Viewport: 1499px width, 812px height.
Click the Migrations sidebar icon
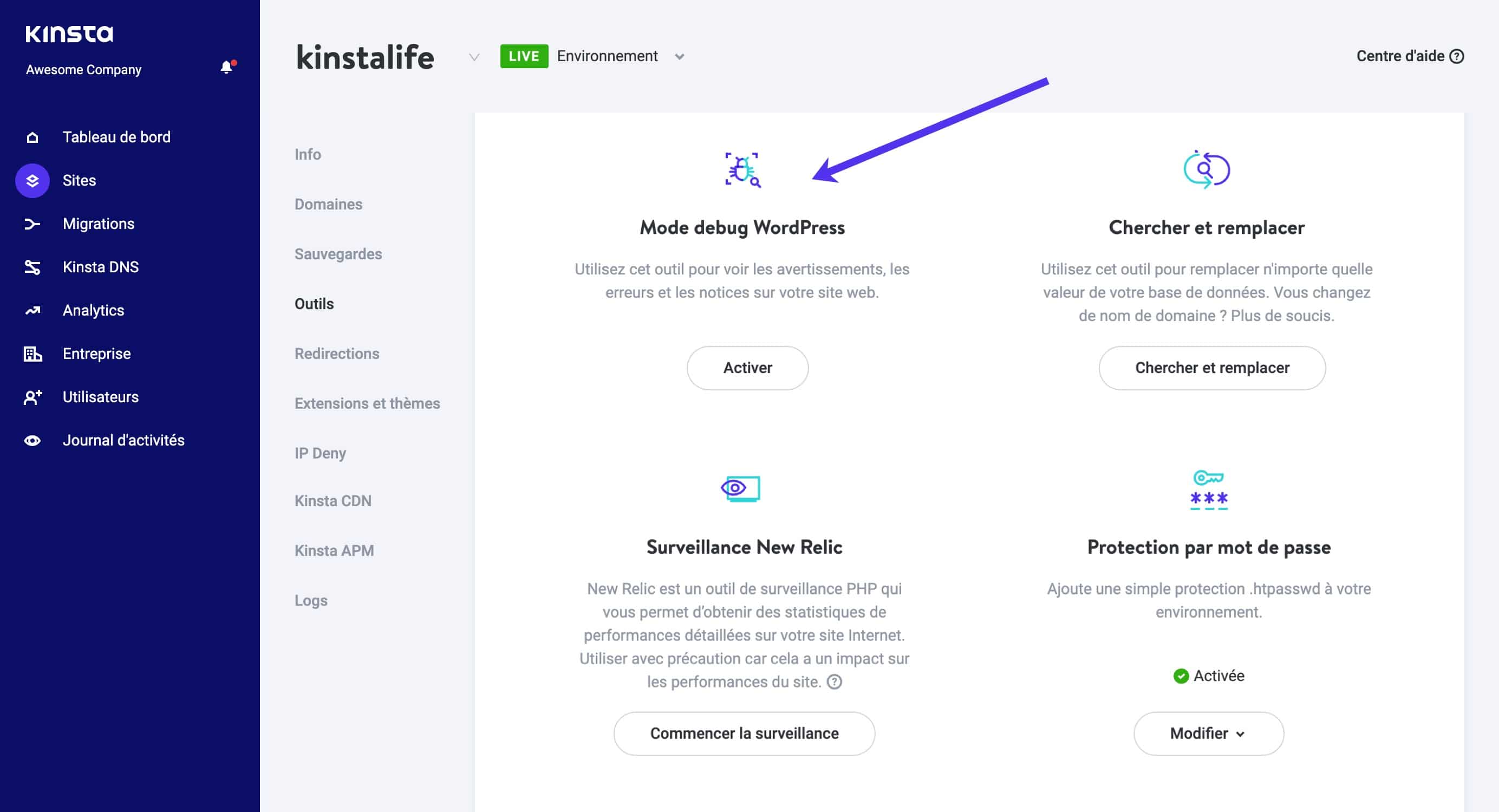[30, 224]
